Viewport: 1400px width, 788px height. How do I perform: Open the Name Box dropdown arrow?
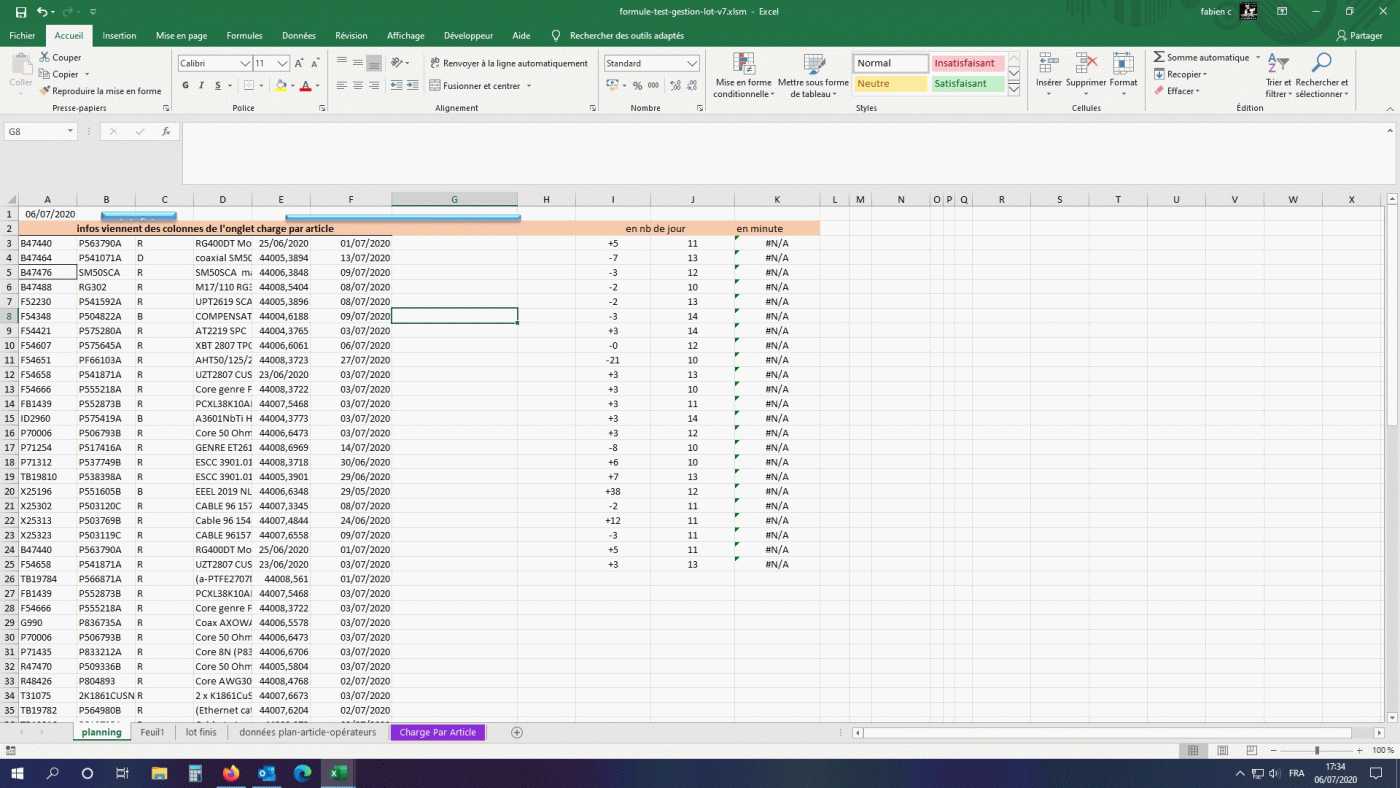pyautogui.click(x=70, y=131)
